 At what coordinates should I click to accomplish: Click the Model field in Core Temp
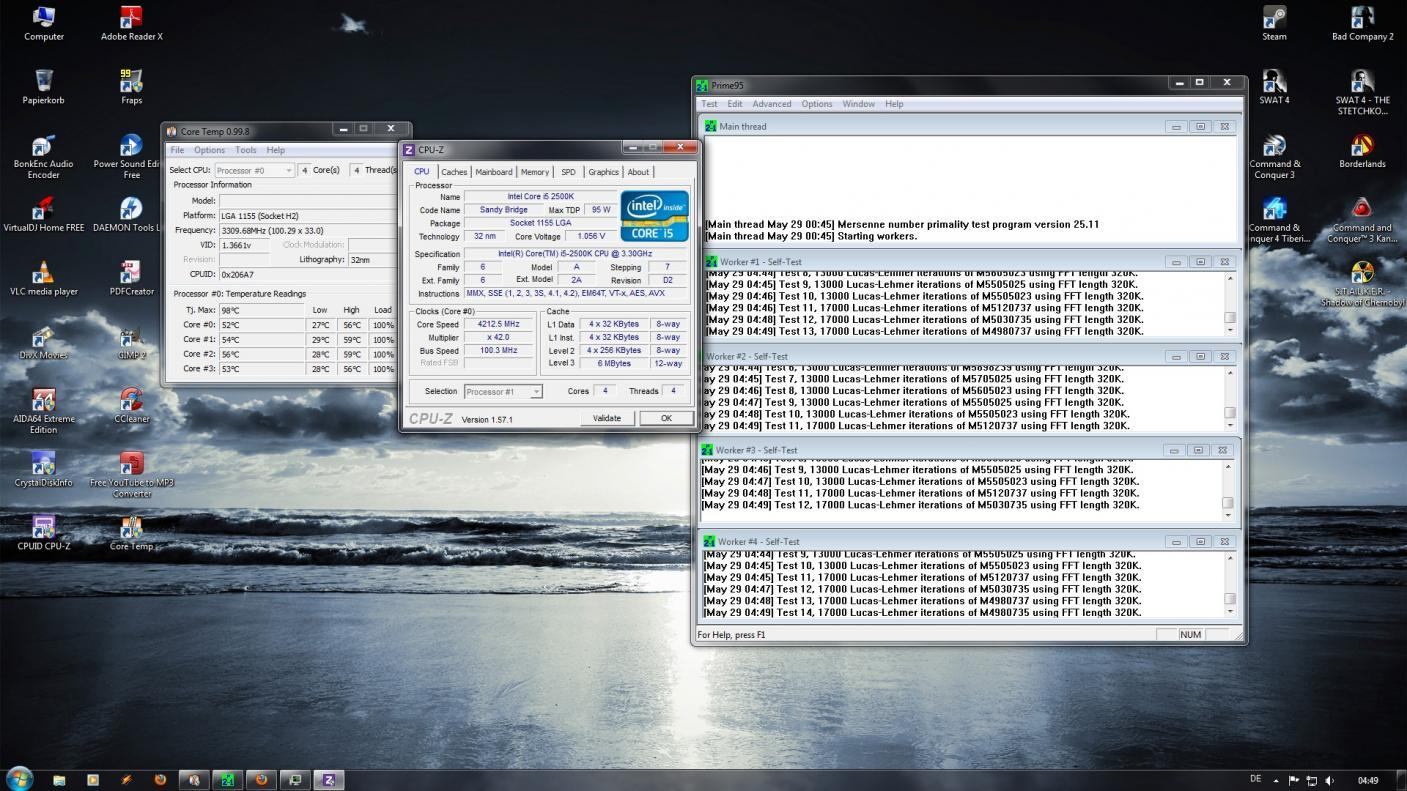click(308, 200)
